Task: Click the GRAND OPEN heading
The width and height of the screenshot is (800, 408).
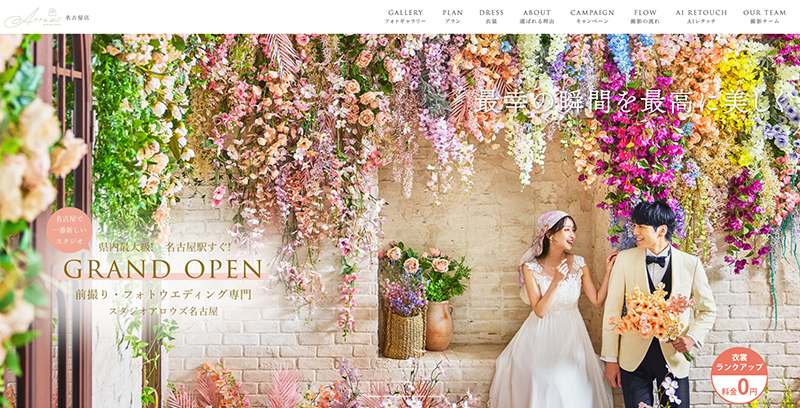Action: point(162,270)
